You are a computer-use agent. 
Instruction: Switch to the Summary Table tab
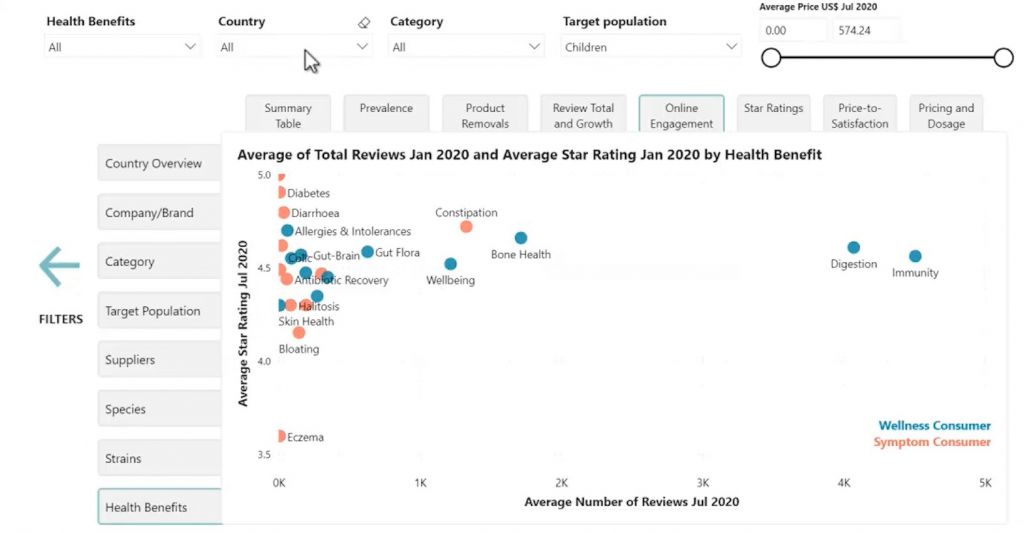[x=288, y=115]
